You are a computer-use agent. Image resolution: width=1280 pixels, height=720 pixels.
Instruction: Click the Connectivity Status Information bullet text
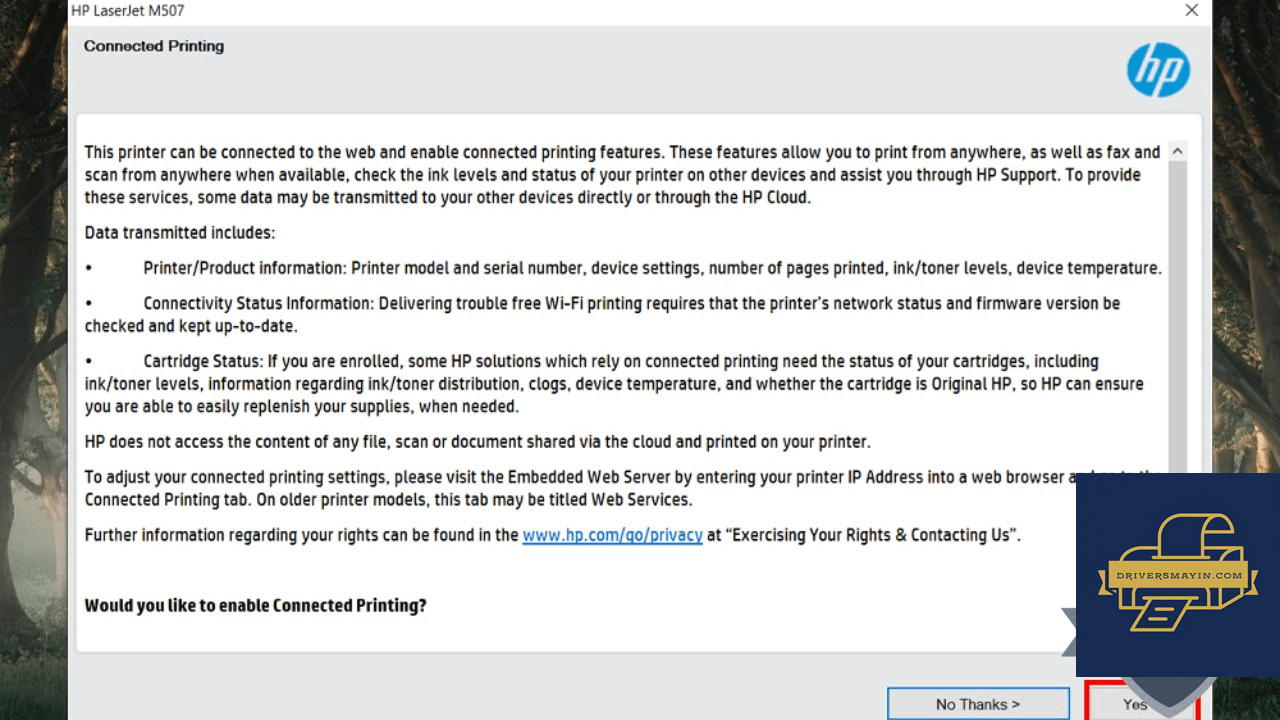click(602, 314)
